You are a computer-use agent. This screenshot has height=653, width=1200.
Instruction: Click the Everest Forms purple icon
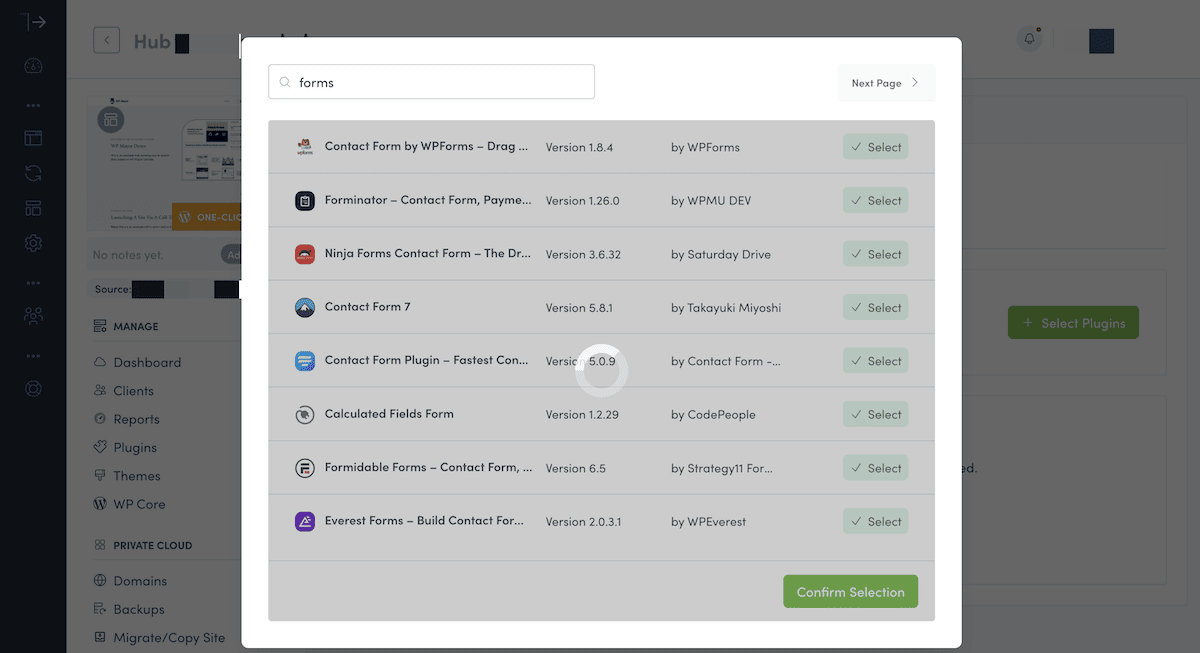[x=305, y=522]
